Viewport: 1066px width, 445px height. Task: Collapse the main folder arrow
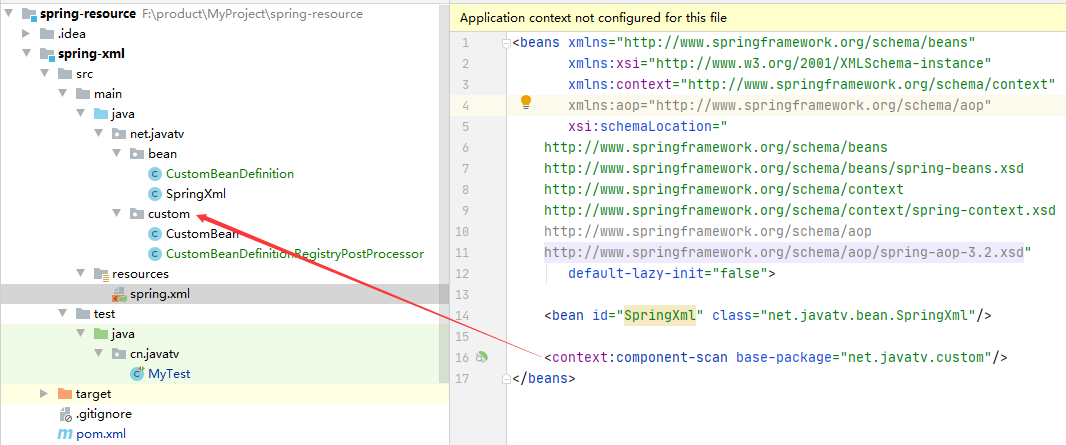[63, 94]
